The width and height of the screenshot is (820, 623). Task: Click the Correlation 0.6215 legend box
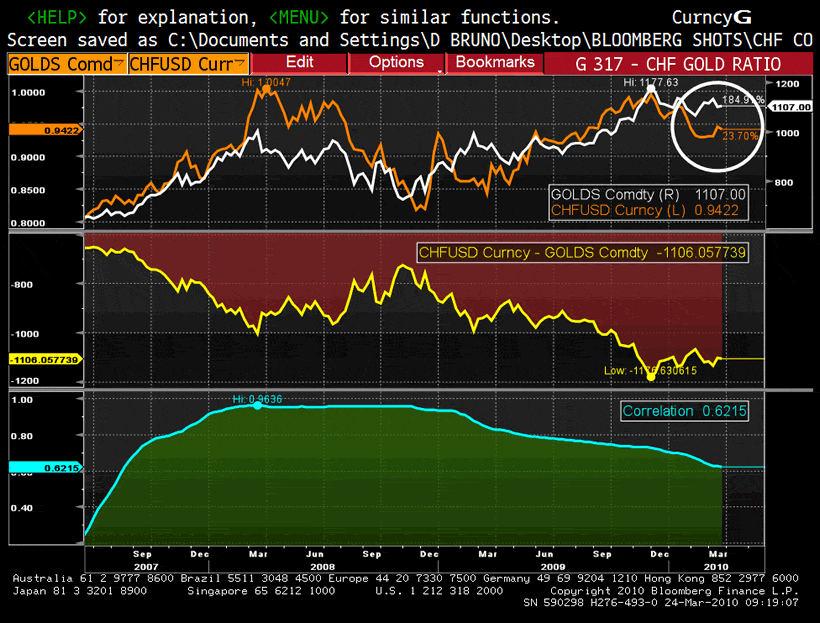click(x=684, y=411)
